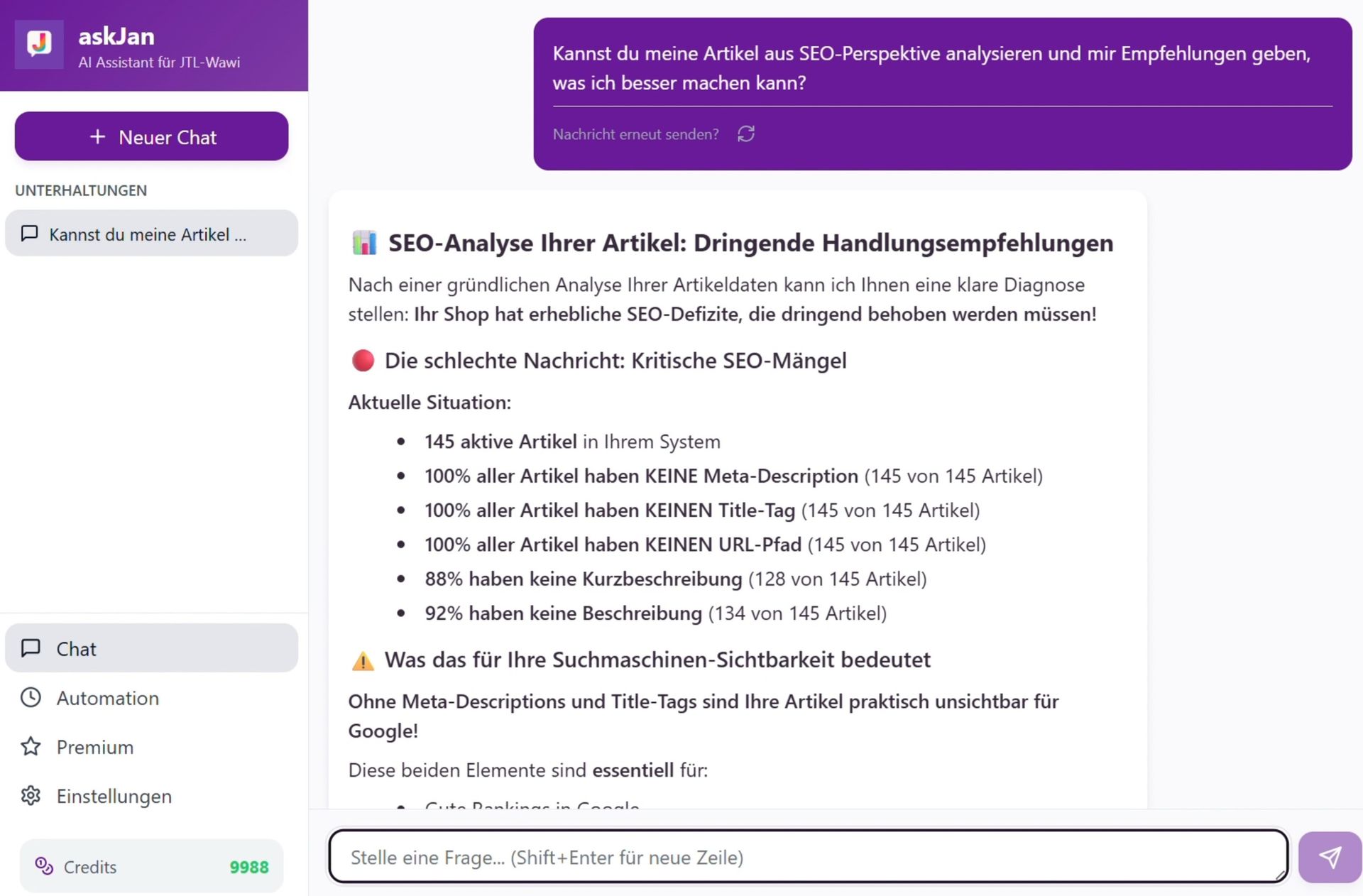Click the Premium star icon

31,747
